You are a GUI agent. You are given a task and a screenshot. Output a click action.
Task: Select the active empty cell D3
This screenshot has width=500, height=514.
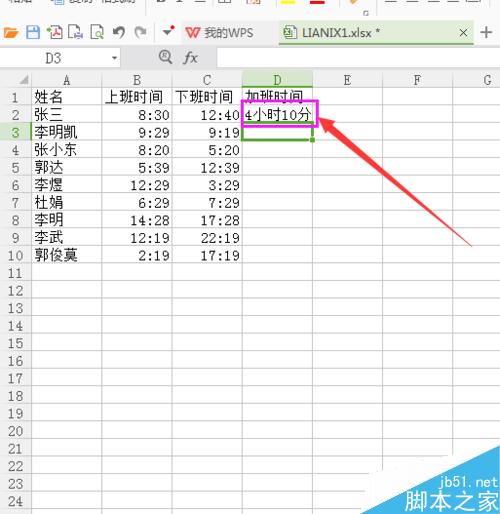(x=277, y=132)
